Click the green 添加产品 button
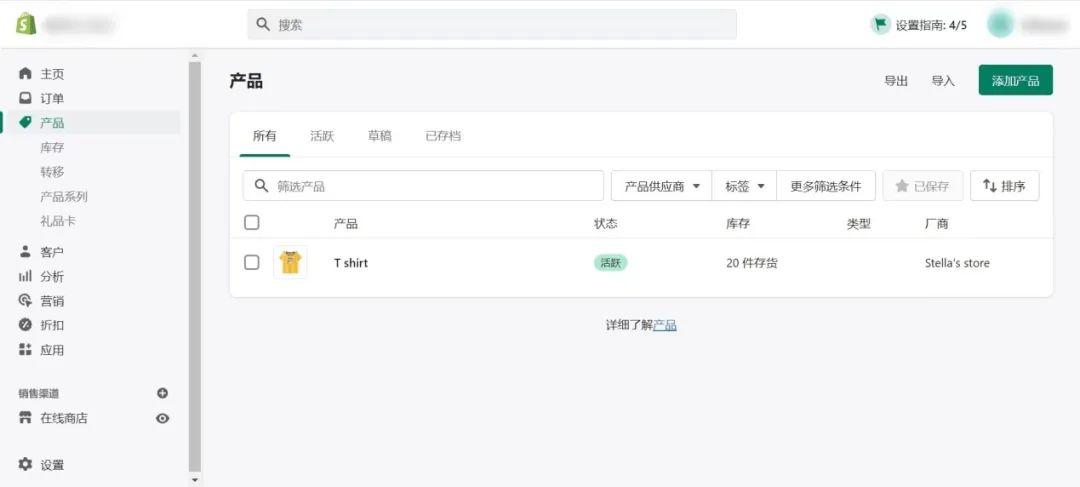 point(1015,81)
